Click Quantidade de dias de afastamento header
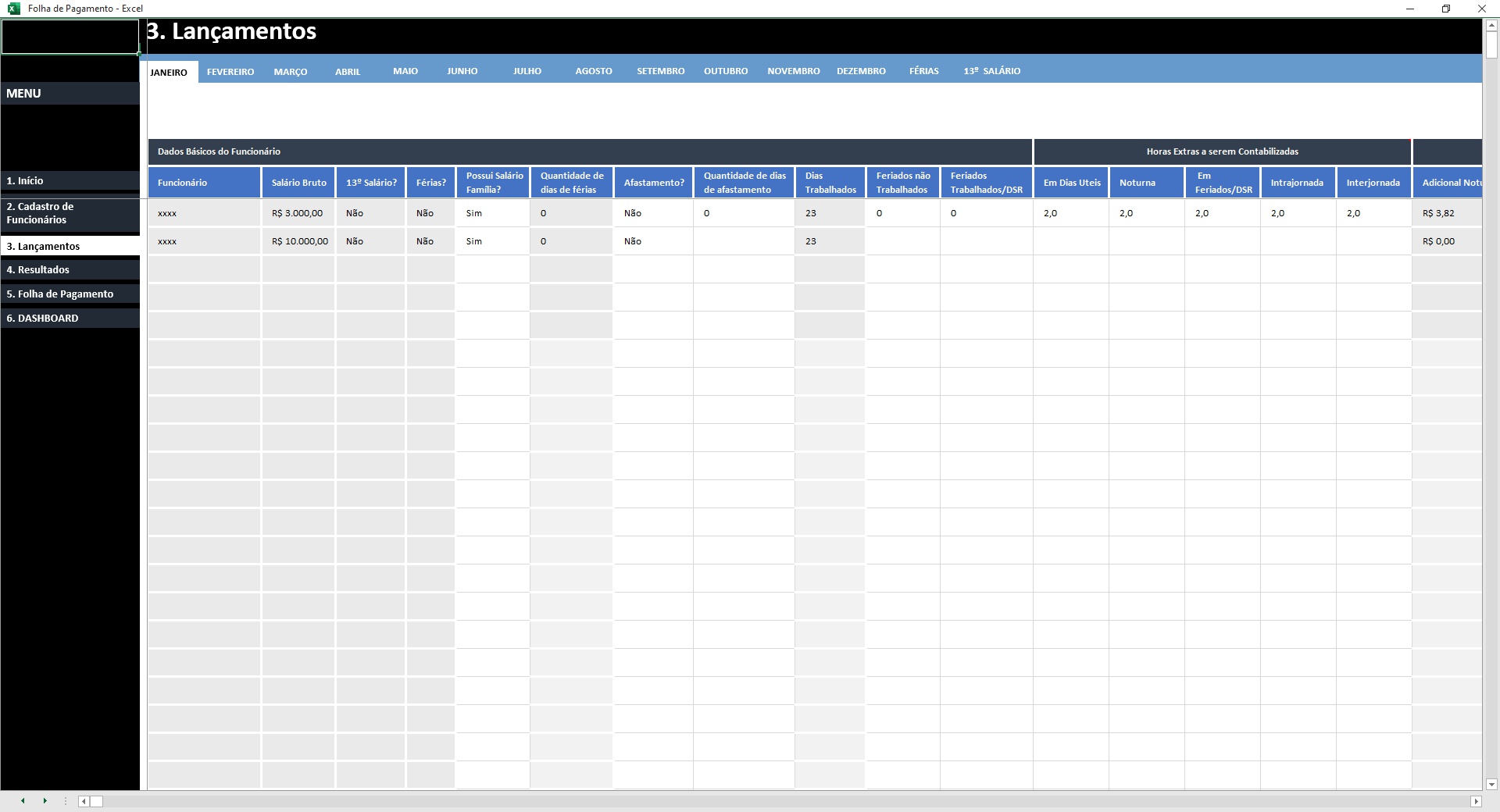The height and width of the screenshot is (812, 1500). (x=744, y=183)
